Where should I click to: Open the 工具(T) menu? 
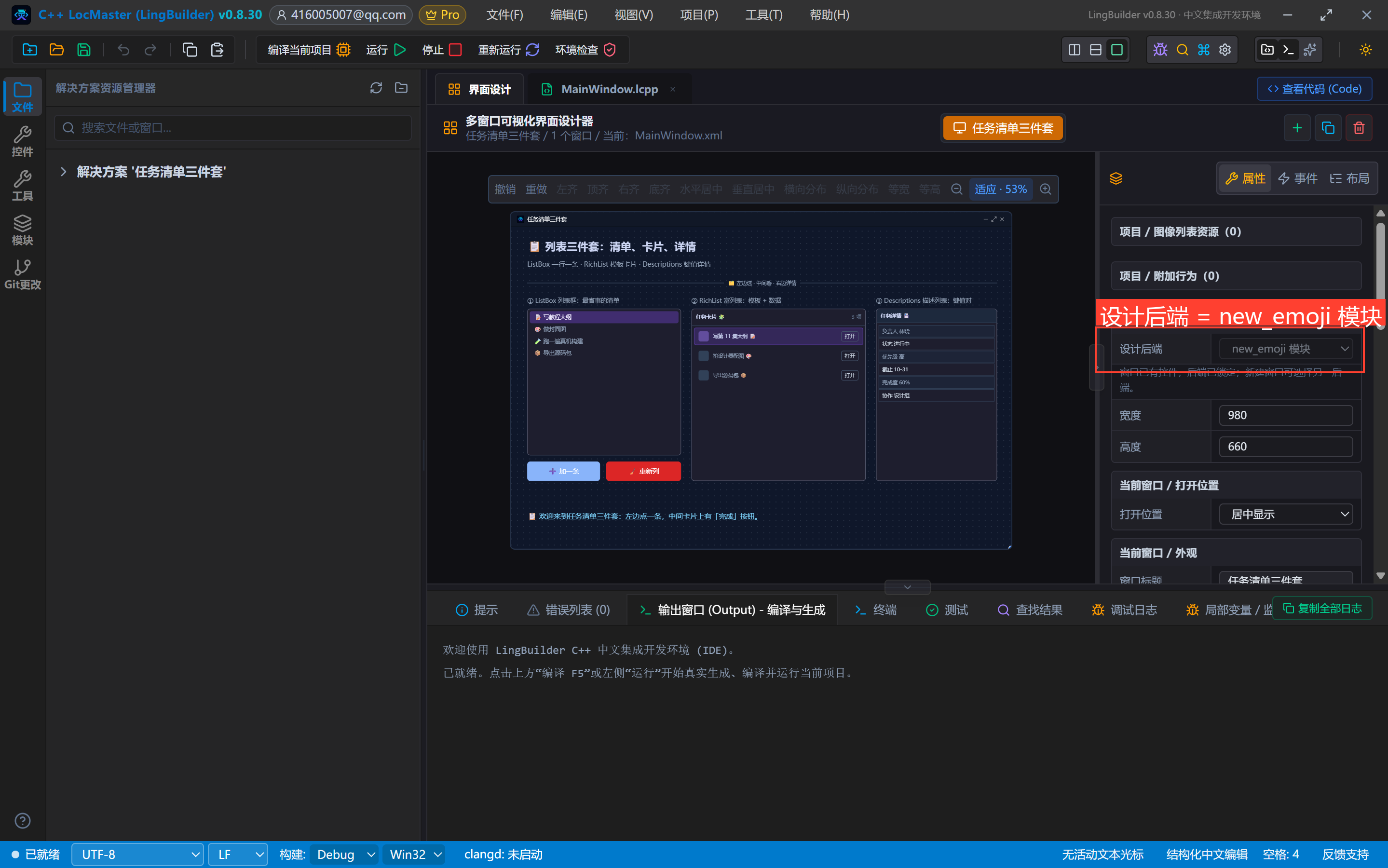(x=763, y=15)
